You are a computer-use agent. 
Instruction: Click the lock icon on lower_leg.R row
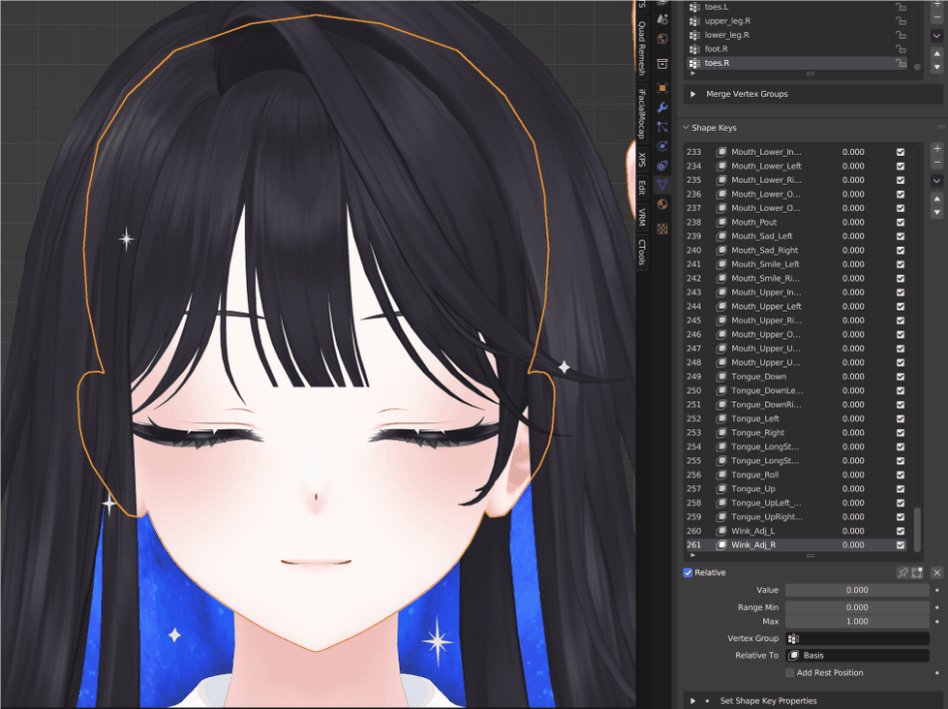tap(901, 35)
